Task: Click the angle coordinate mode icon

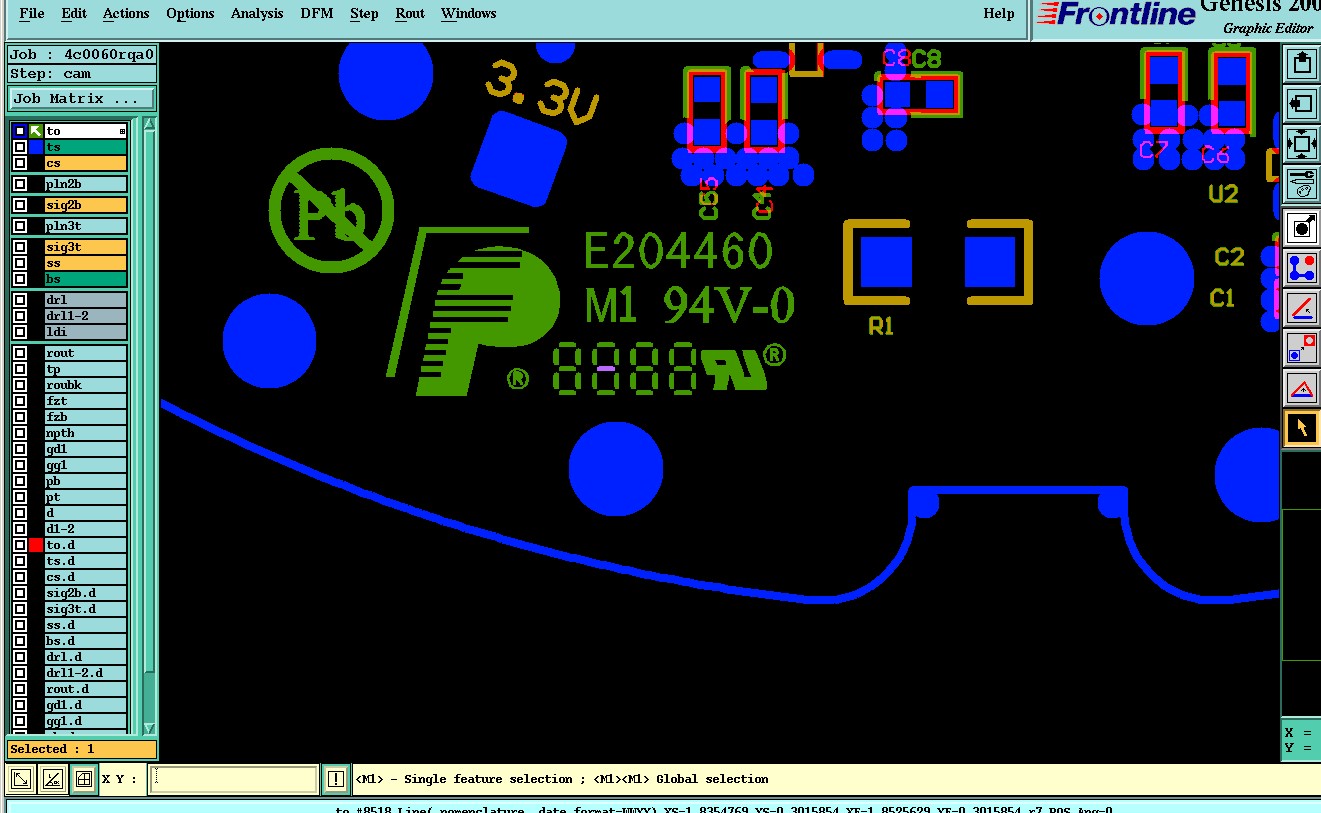Action: click(53, 778)
